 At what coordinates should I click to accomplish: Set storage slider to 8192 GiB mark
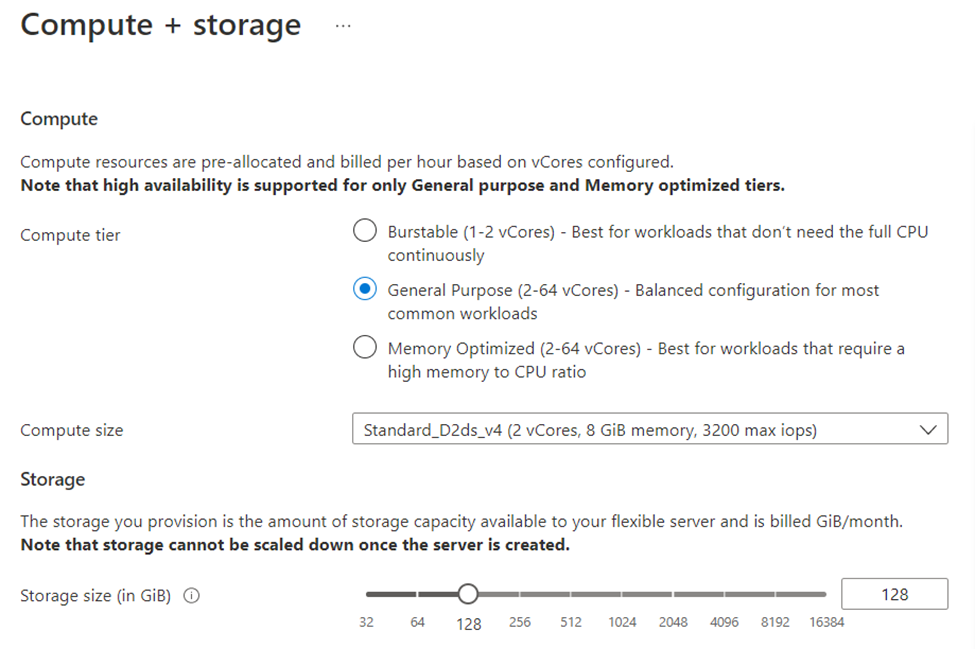[x=775, y=594]
